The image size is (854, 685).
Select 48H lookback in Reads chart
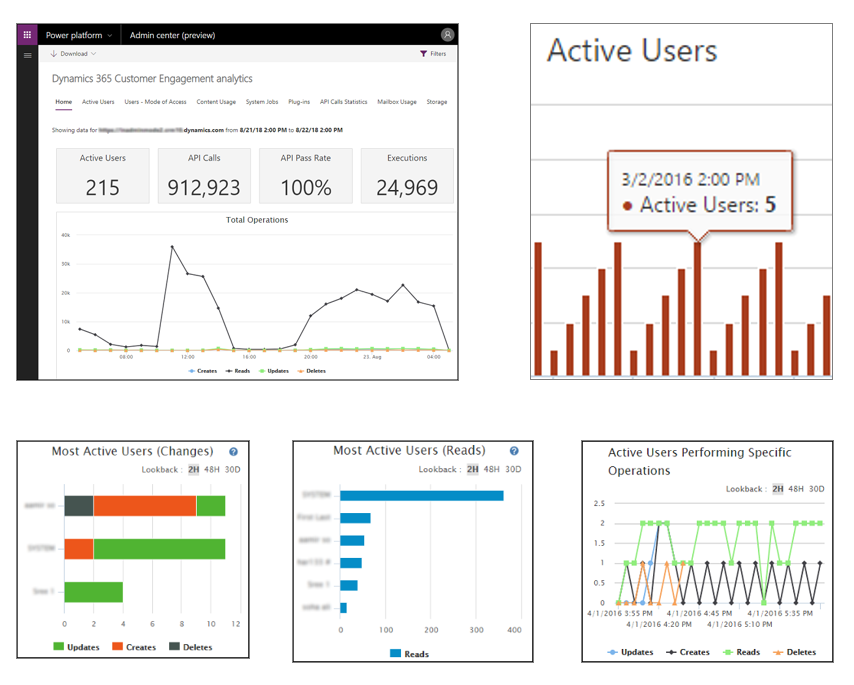[491, 469]
